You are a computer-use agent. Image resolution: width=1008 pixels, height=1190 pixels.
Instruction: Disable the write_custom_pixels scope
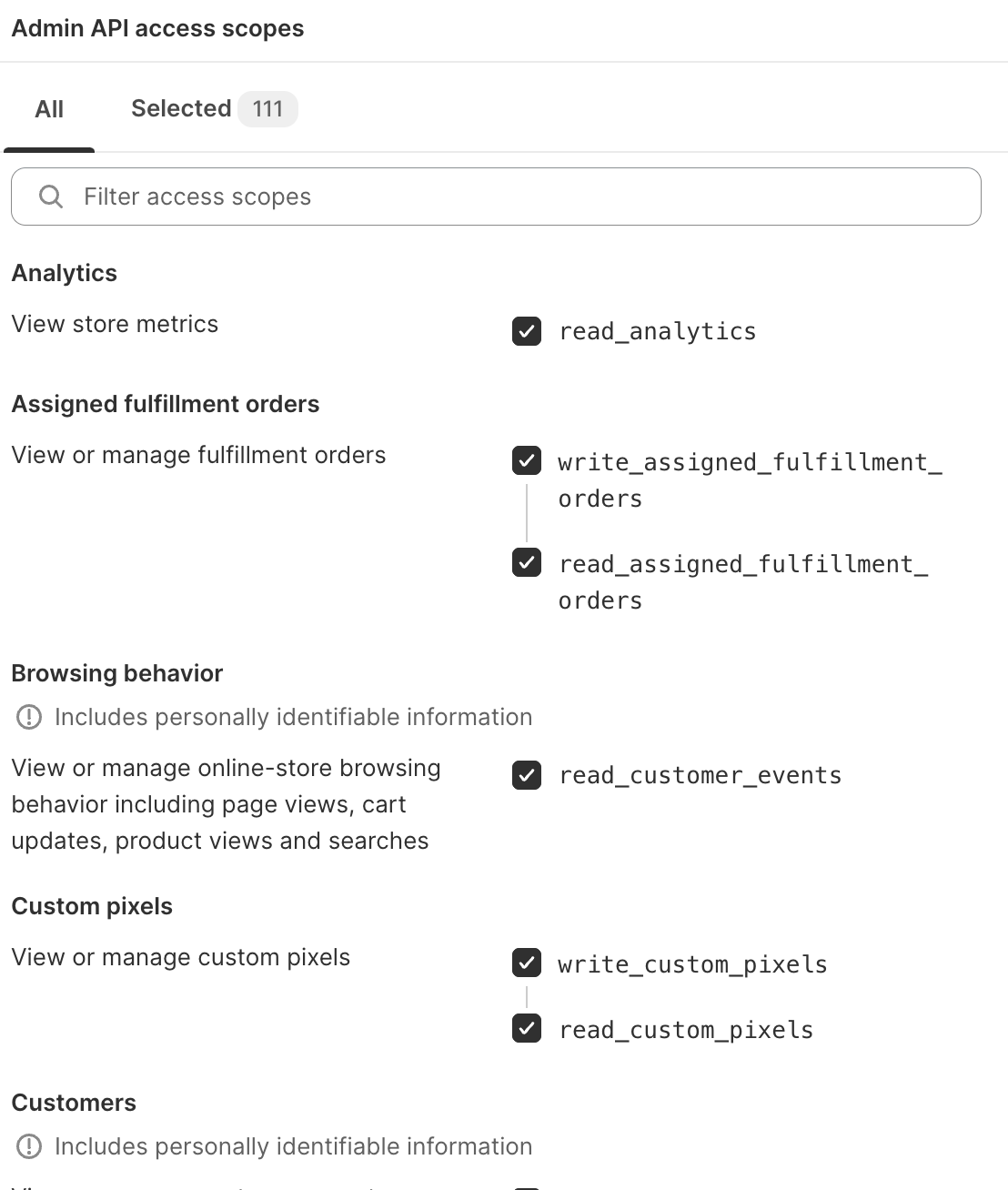tap(527, 963)
